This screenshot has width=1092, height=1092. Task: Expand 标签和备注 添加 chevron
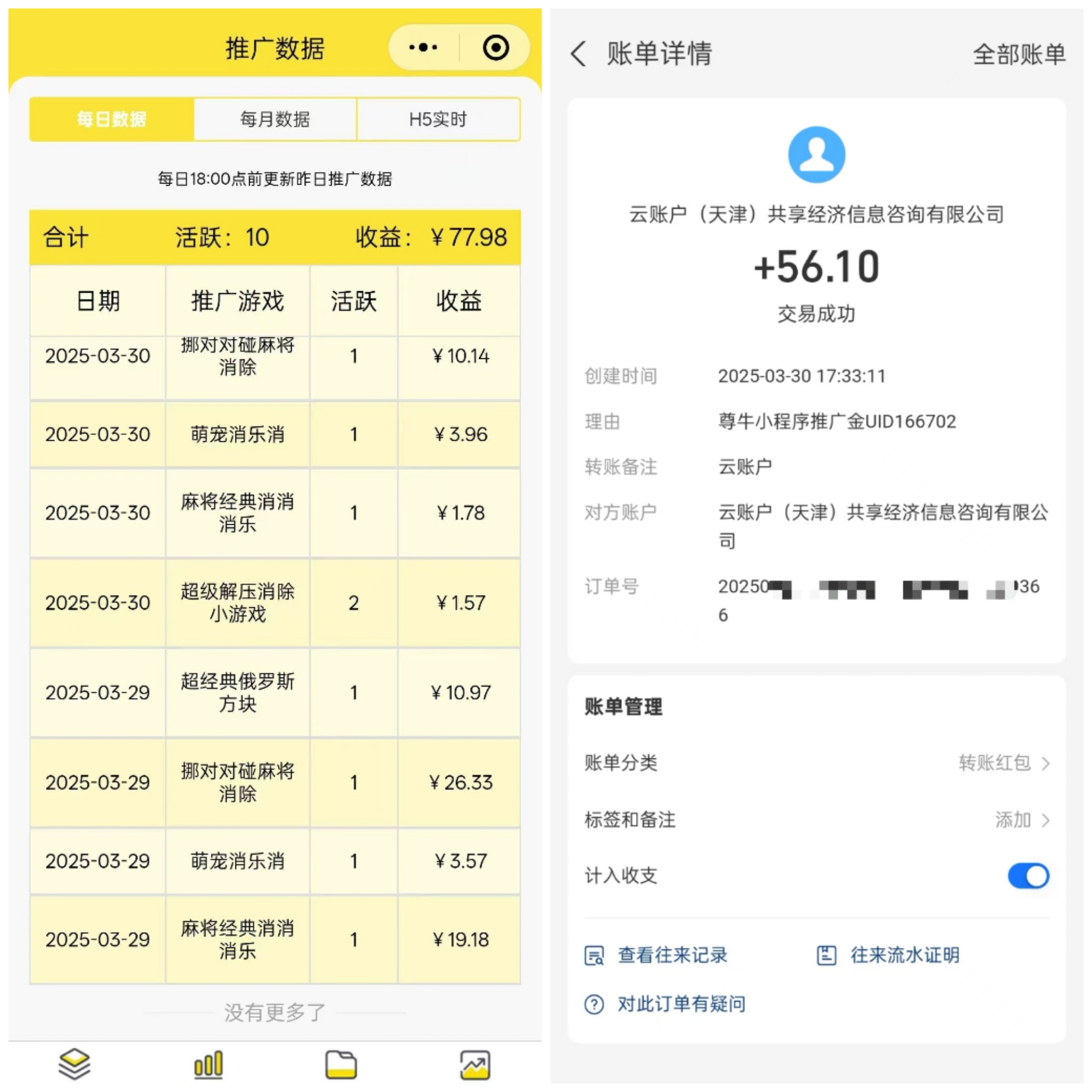click(1045, 820)
